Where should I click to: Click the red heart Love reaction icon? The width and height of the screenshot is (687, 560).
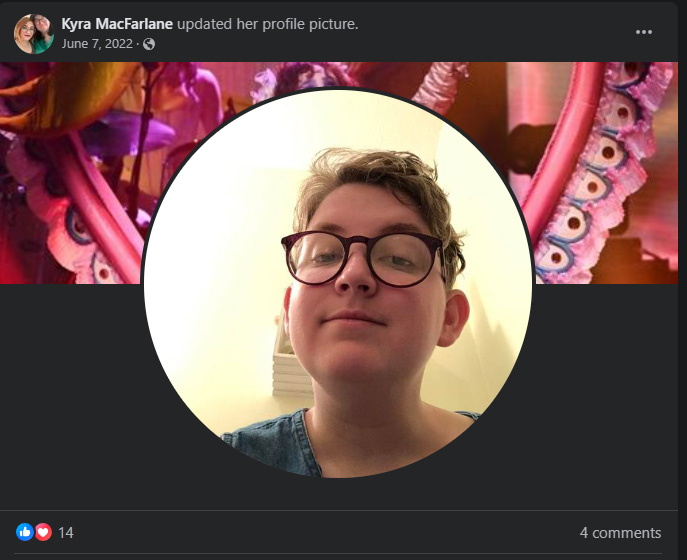(43, 532)
